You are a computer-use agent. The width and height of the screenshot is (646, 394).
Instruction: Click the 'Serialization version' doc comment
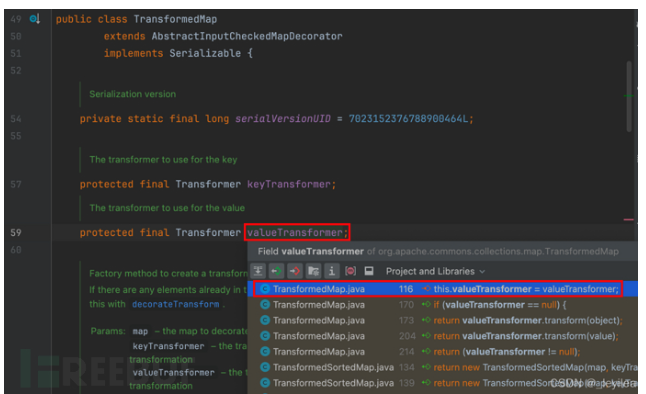(133, 94)
